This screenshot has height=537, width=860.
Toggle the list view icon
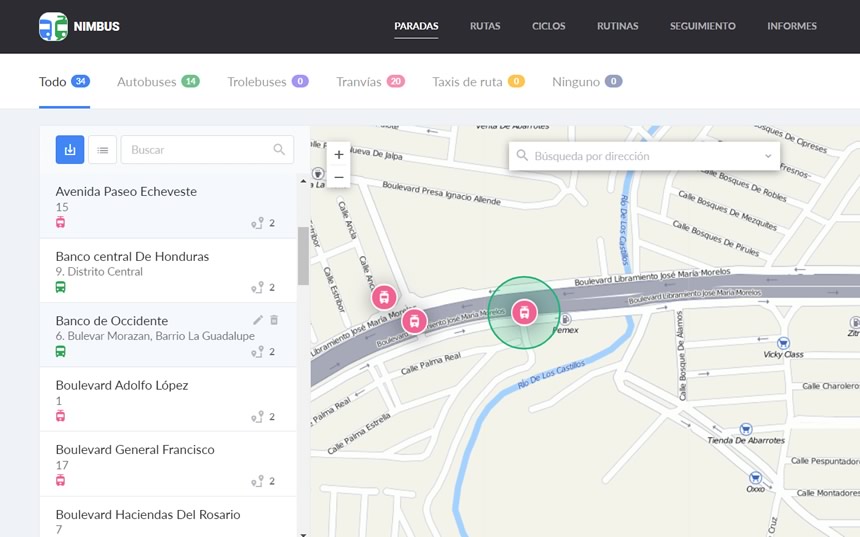[x=102, y=150]
